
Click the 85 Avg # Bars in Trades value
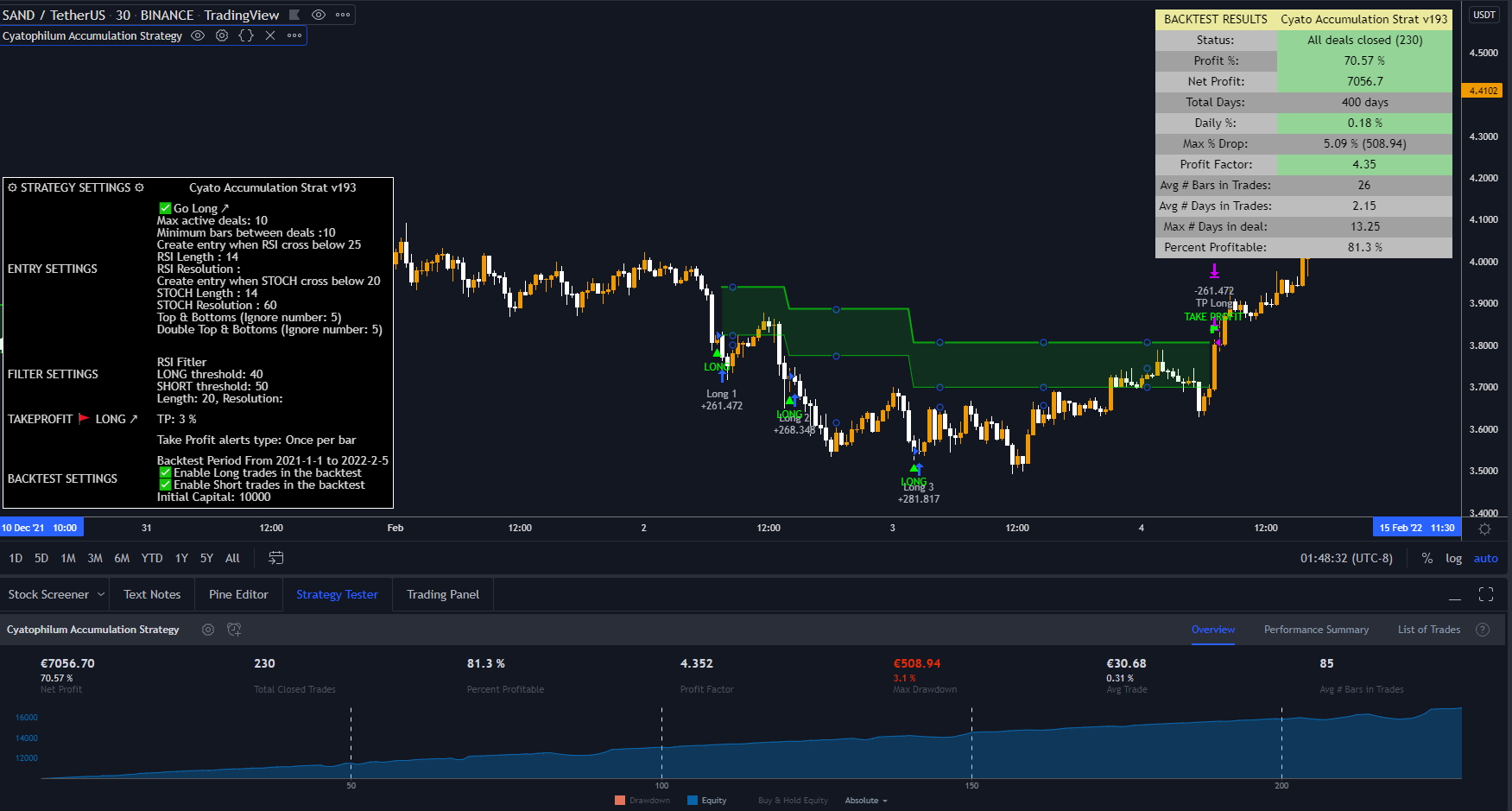[x=1326, y=663]
